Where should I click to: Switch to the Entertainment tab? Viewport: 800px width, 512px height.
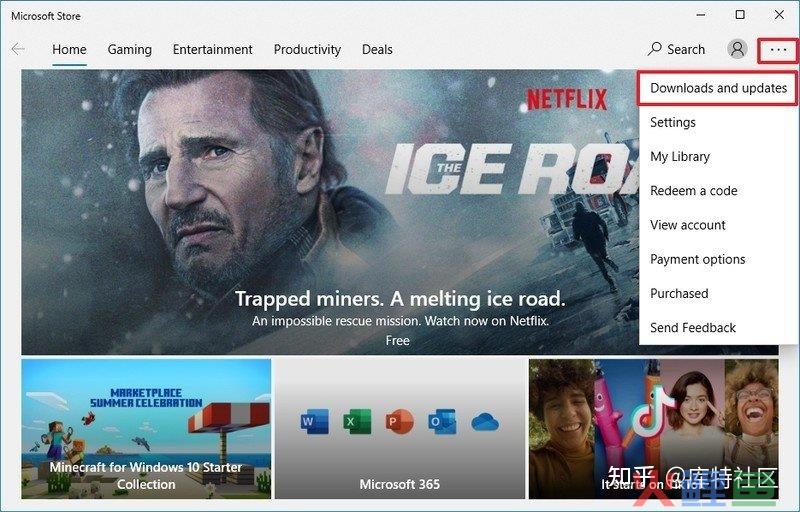click(212, 49)
